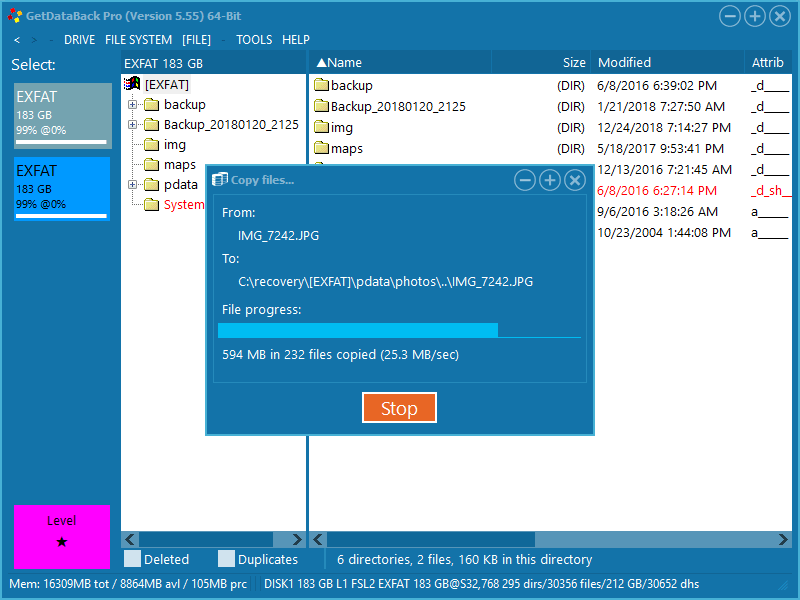Enable the Deleted checkbox
This screenshot has width=800, height=600.
click(132, 559)
